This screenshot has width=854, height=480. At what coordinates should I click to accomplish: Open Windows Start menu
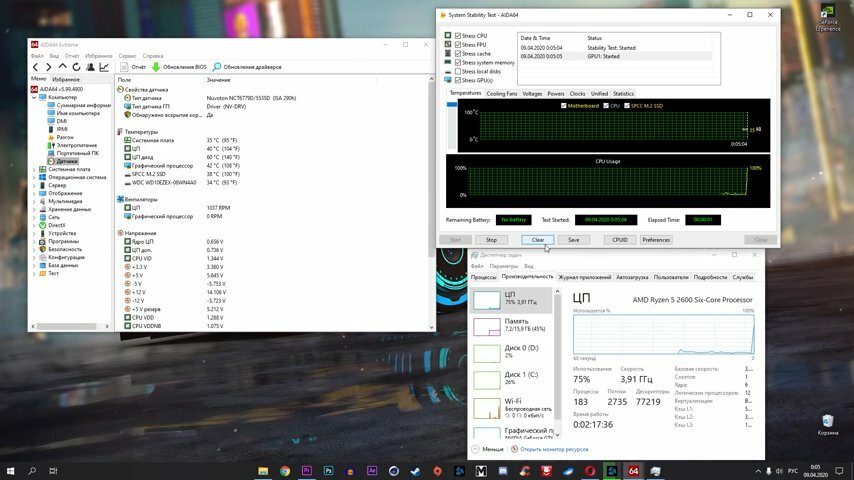(x=10, y=471)
